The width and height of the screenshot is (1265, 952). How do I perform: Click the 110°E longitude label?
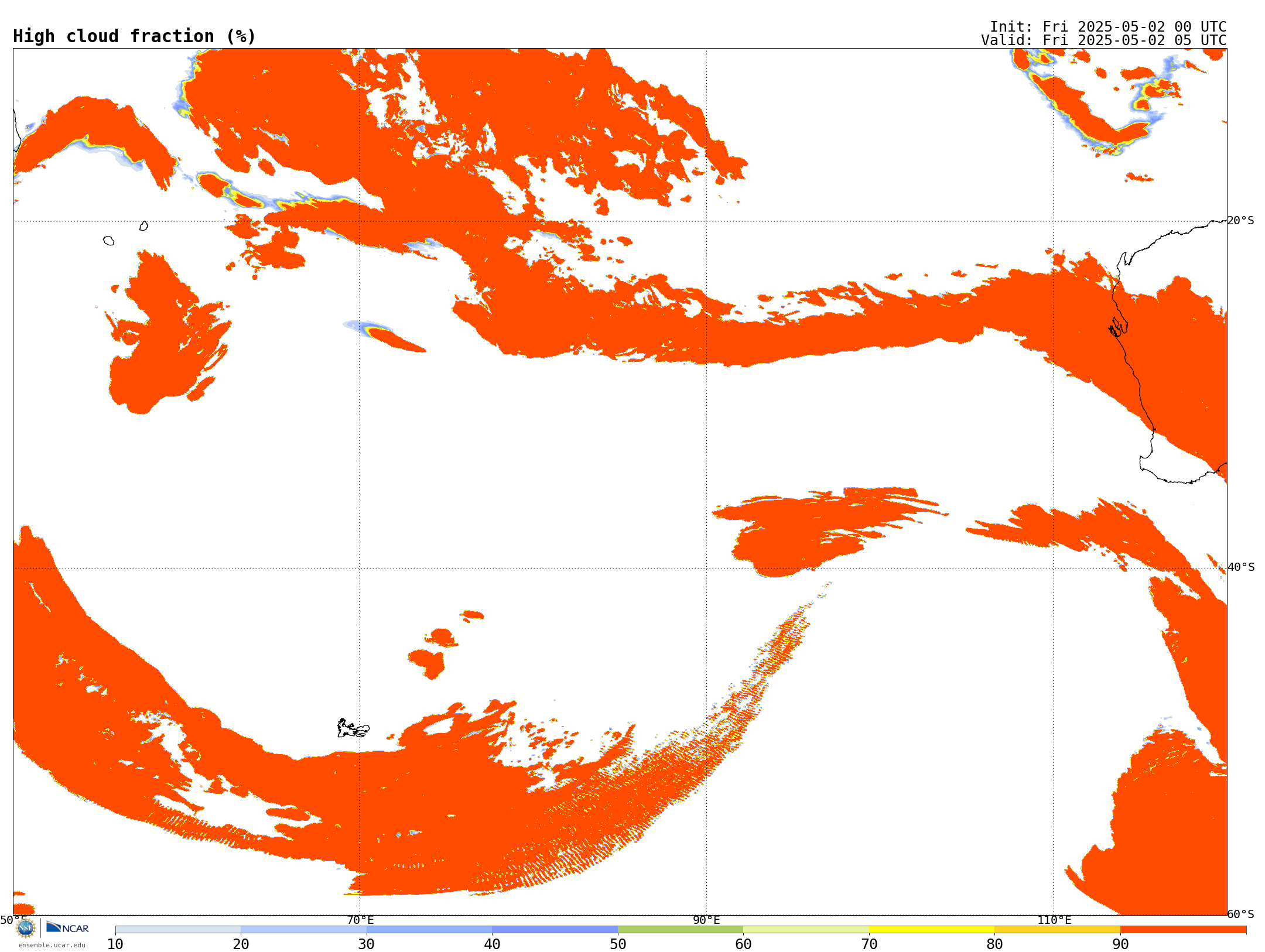(1054, 920)
